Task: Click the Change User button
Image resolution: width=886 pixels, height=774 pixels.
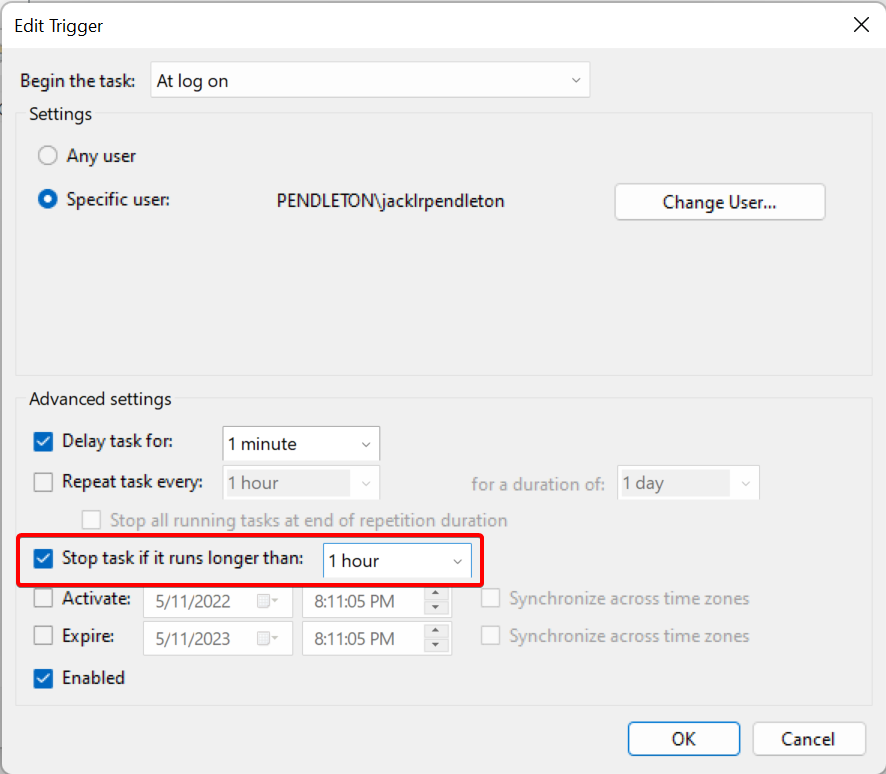Action: coord(719,202)
